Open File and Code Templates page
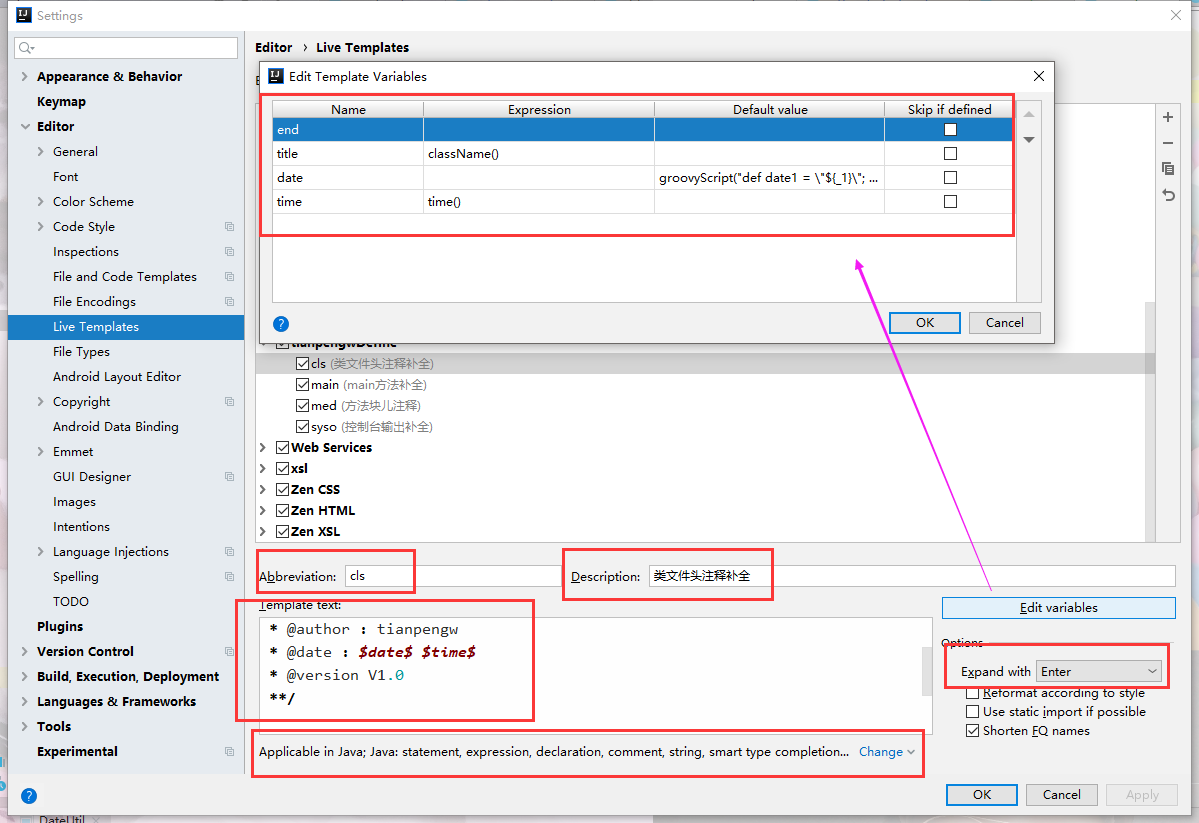The image size is (1199, 823). click(125, 276)
